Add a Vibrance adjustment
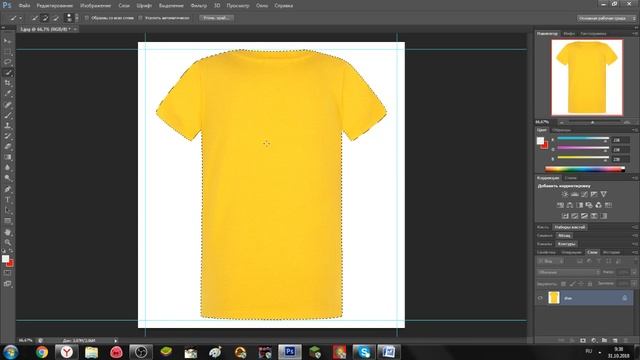 click(x=603, y=194)
